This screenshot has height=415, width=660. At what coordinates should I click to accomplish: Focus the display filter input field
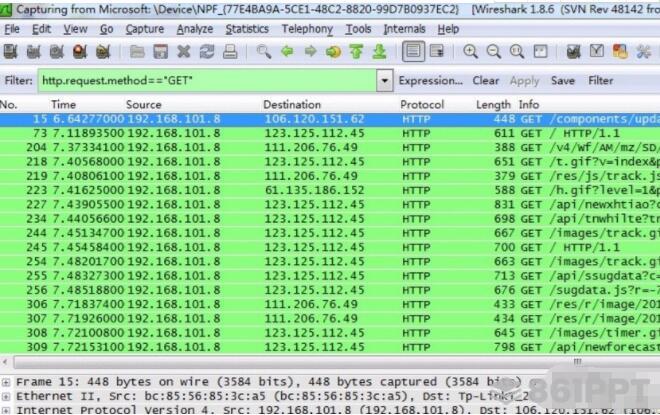(208, 80)
